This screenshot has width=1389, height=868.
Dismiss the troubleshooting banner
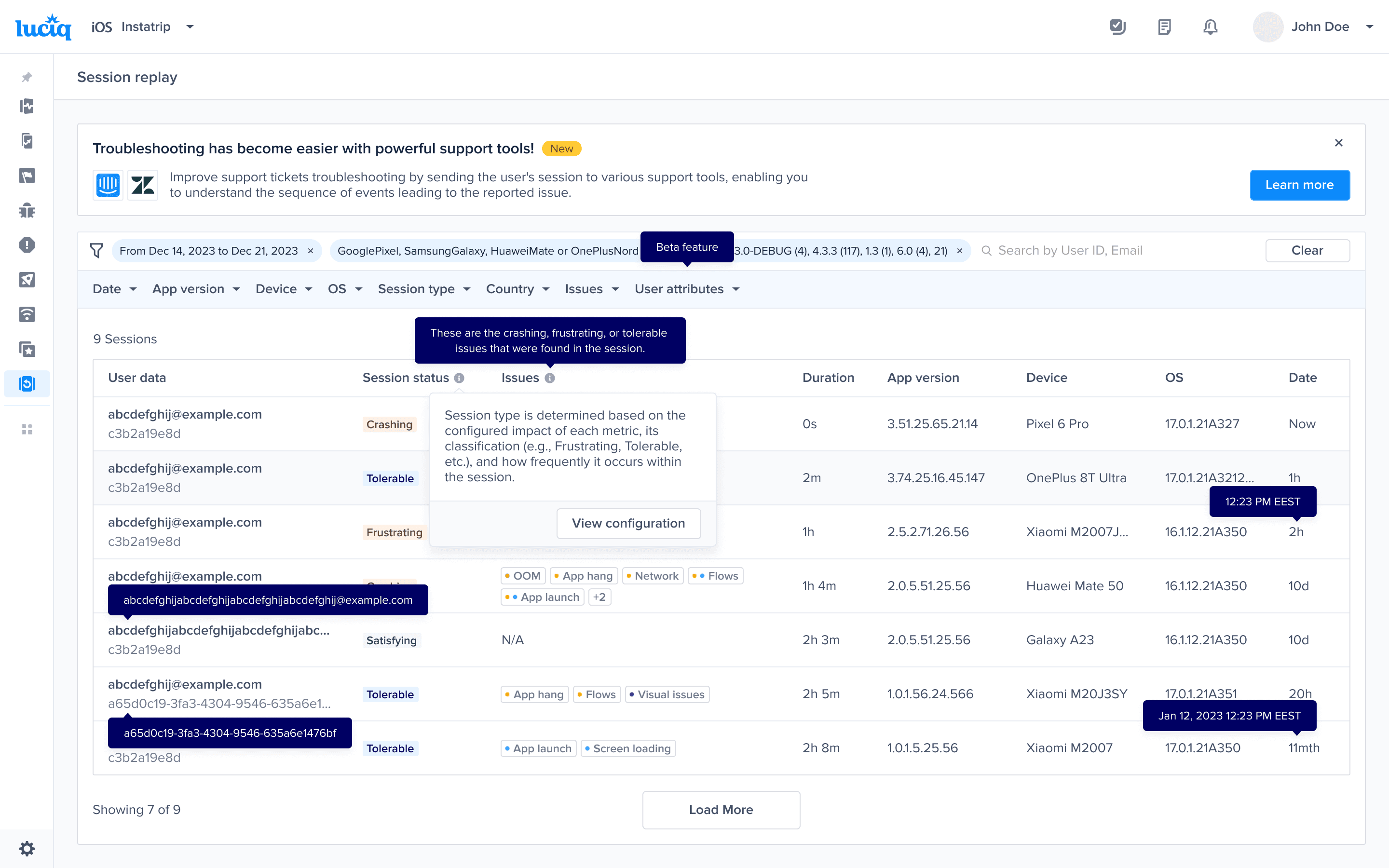pyautogui.click(x=1338, y=143)
